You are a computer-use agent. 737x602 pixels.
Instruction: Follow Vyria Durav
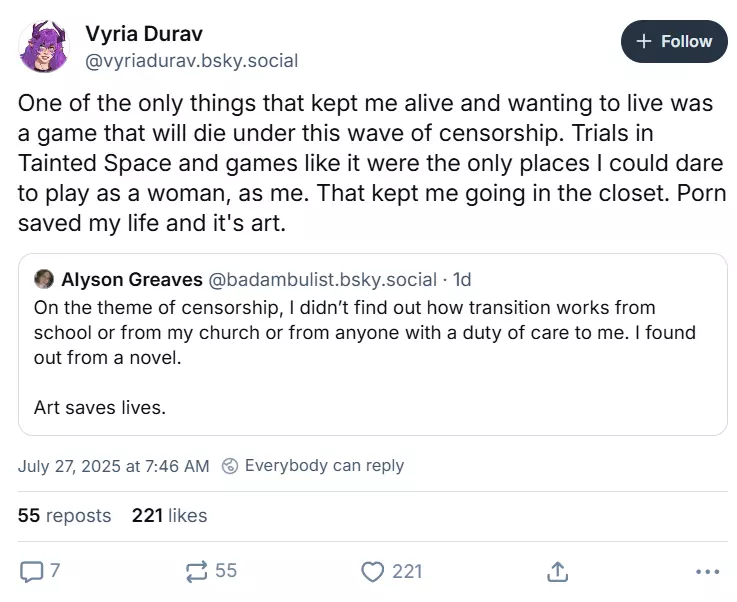pos(673,42)
